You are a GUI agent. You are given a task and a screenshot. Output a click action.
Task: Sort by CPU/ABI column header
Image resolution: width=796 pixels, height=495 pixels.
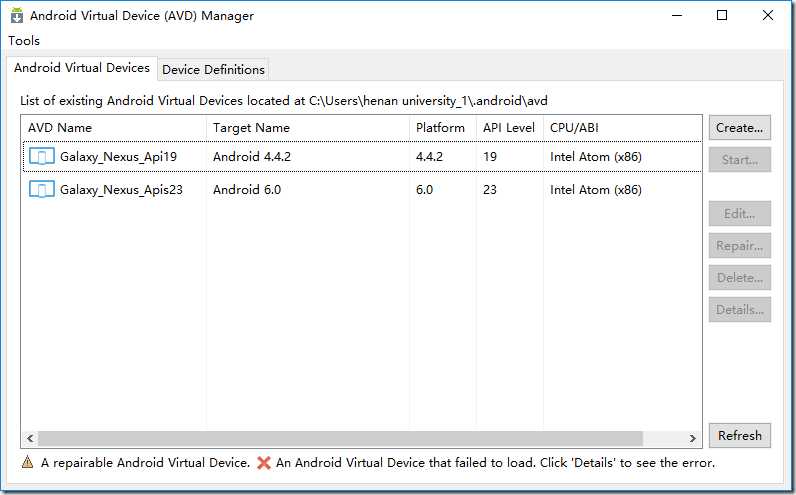pos(622,128)
